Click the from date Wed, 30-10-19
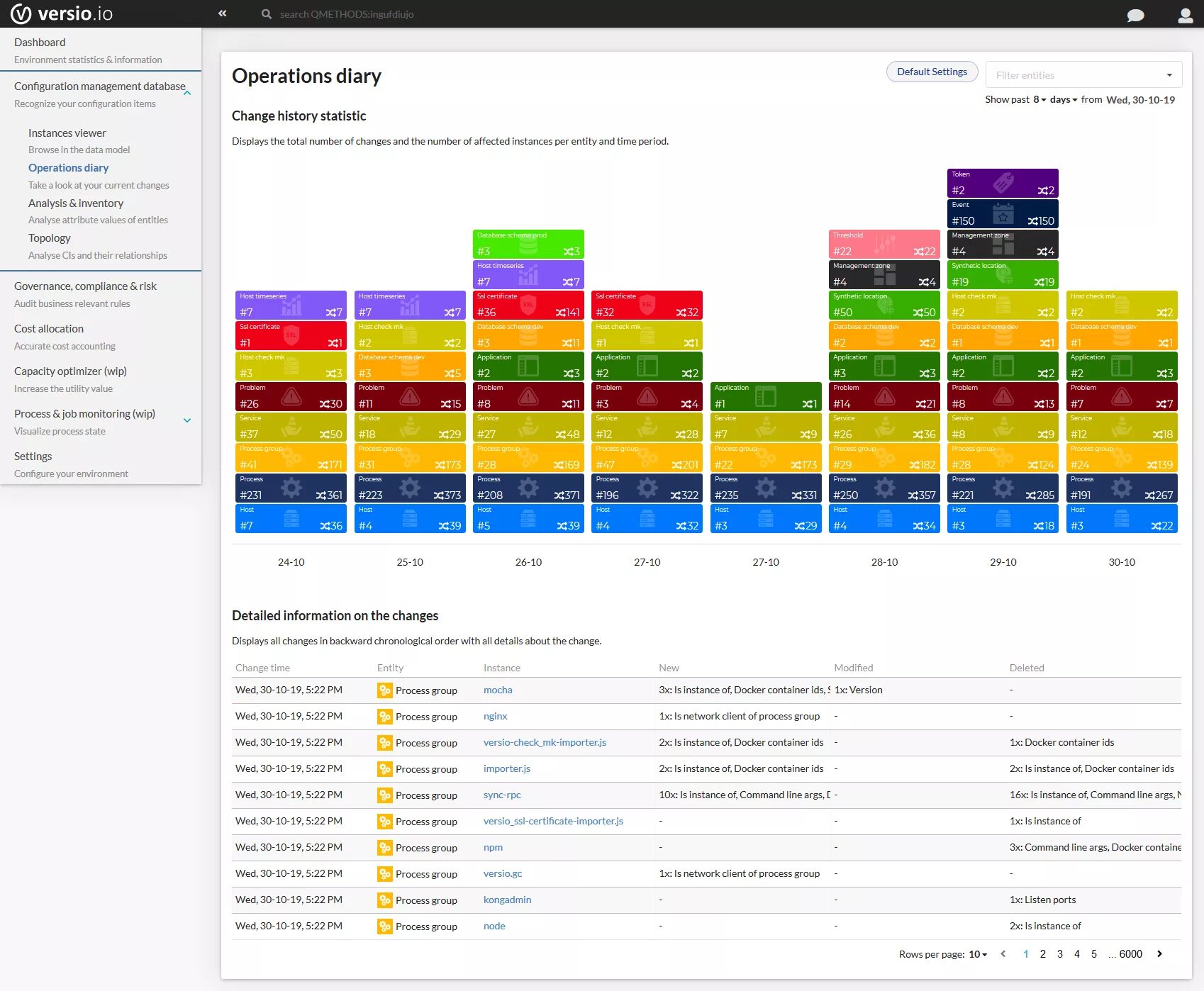The width and height of the screenshot is (1204, 991). tap(1140, 100)
